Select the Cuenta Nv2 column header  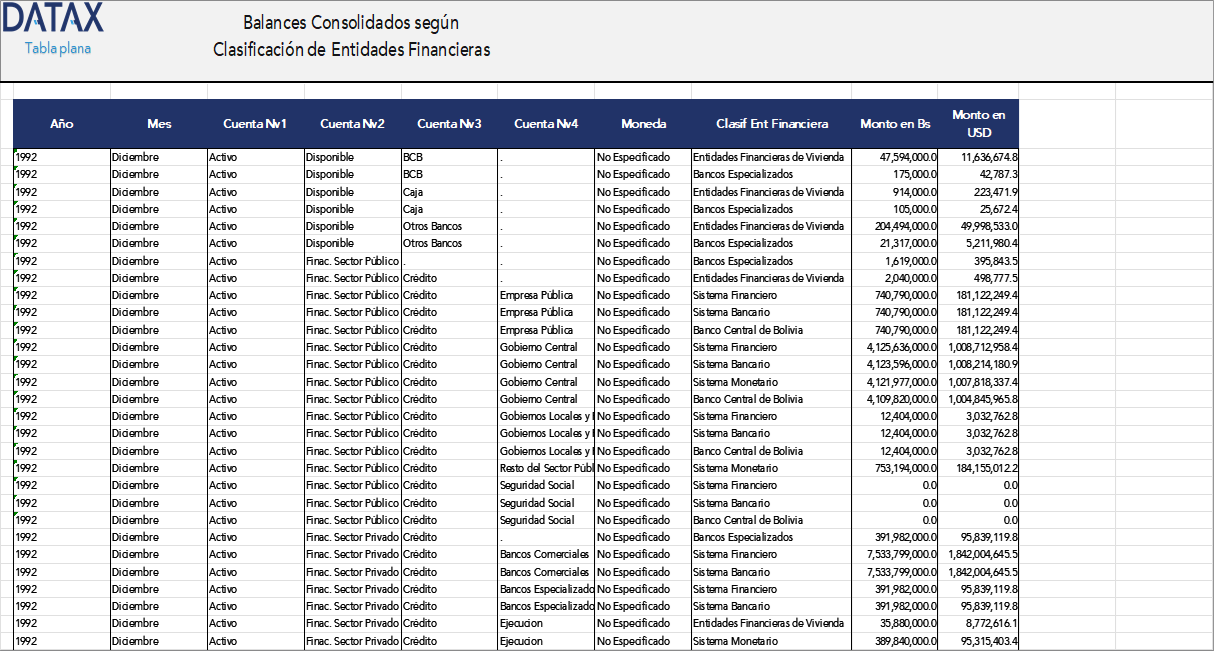click(x=351, y=124)
